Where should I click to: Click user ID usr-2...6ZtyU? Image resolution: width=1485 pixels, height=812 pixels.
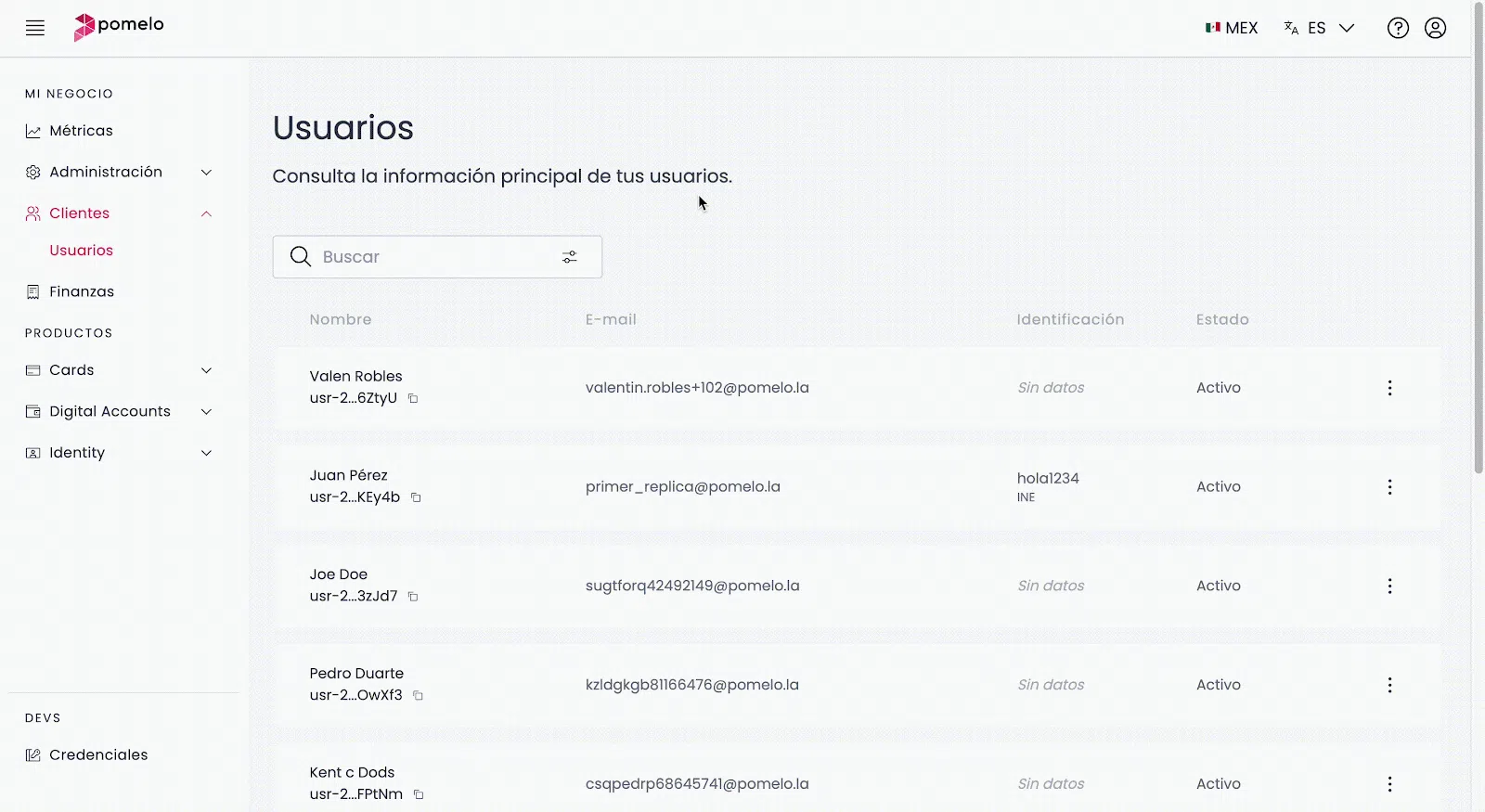click(354, 399)
